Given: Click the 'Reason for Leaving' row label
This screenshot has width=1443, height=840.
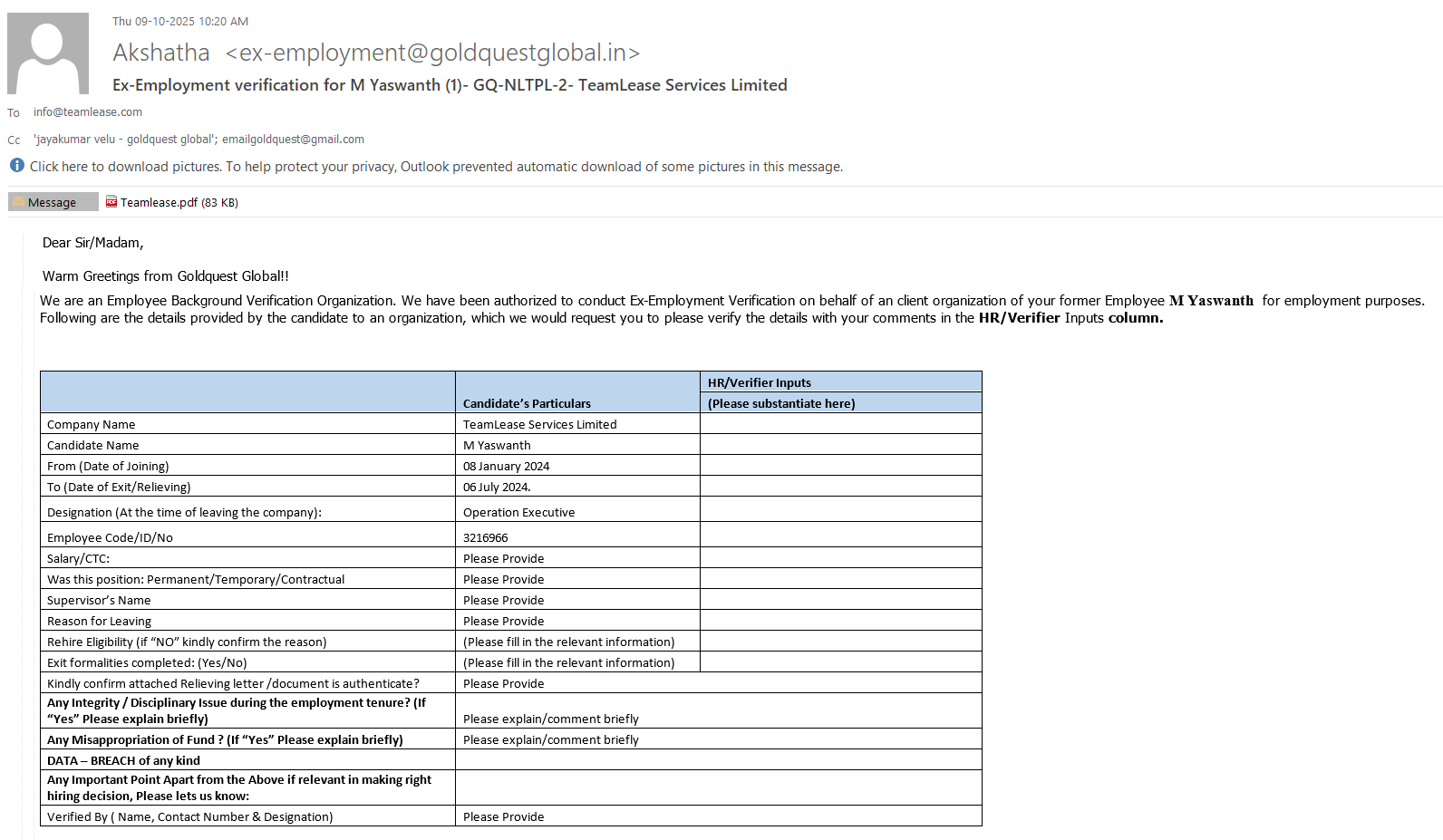Looking at the screenshot, I should (x=100, y=621).
